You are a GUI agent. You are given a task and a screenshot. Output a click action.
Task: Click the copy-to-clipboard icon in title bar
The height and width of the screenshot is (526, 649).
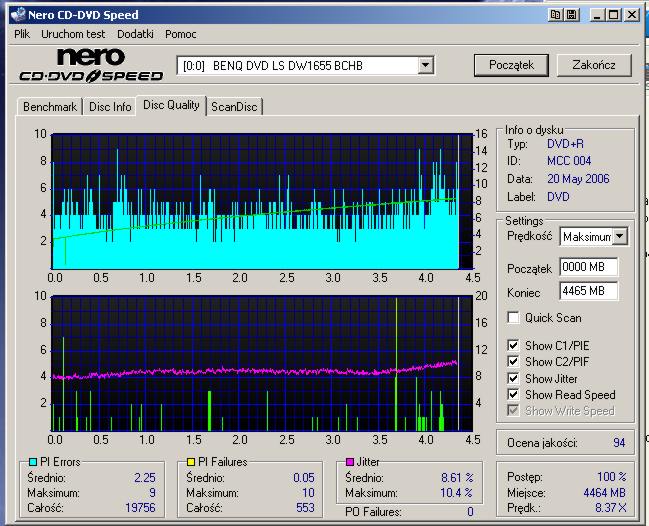pyautogui.click(x=555, y=15)
